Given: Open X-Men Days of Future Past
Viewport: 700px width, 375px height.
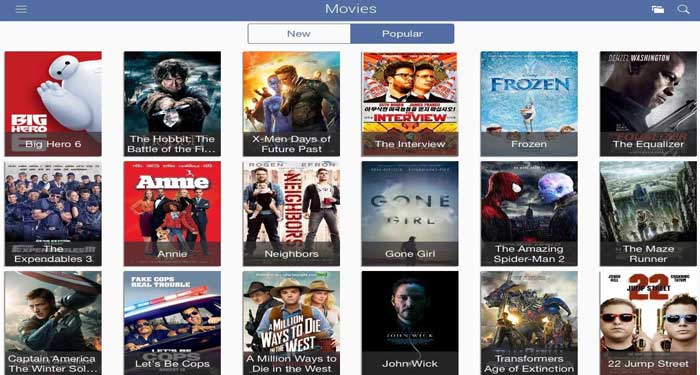Looking at the screenshot, I should (x=291, y=104).
